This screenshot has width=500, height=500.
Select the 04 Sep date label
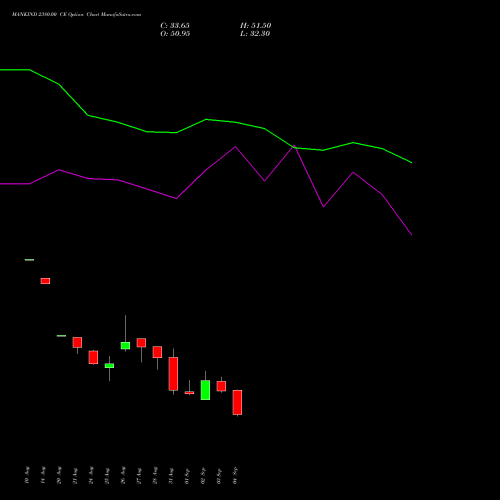pos(235,476)
